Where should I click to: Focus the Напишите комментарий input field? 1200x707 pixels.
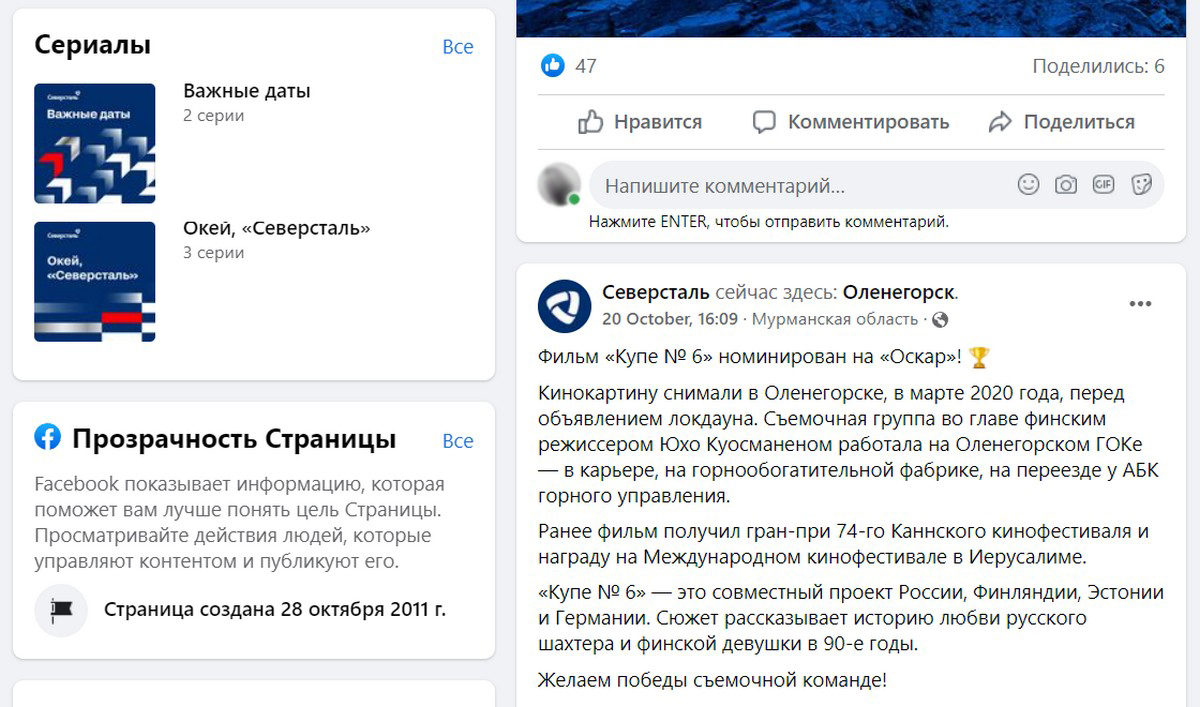point(877,185)
